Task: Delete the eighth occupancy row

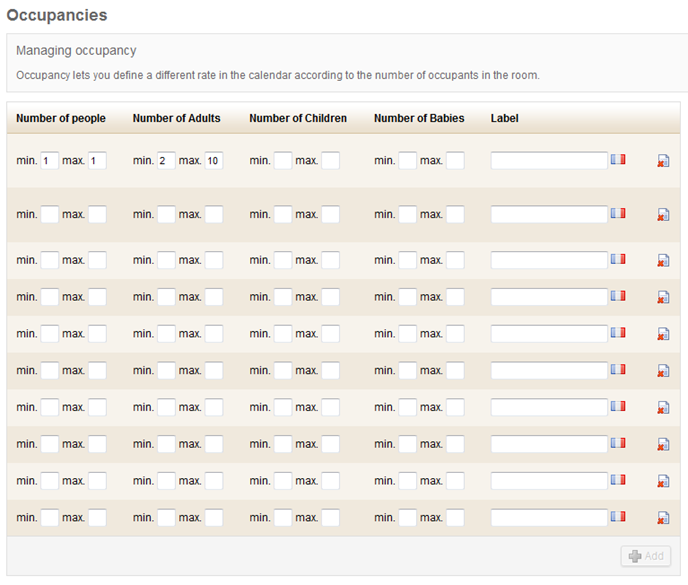Action: click(663, 444)
